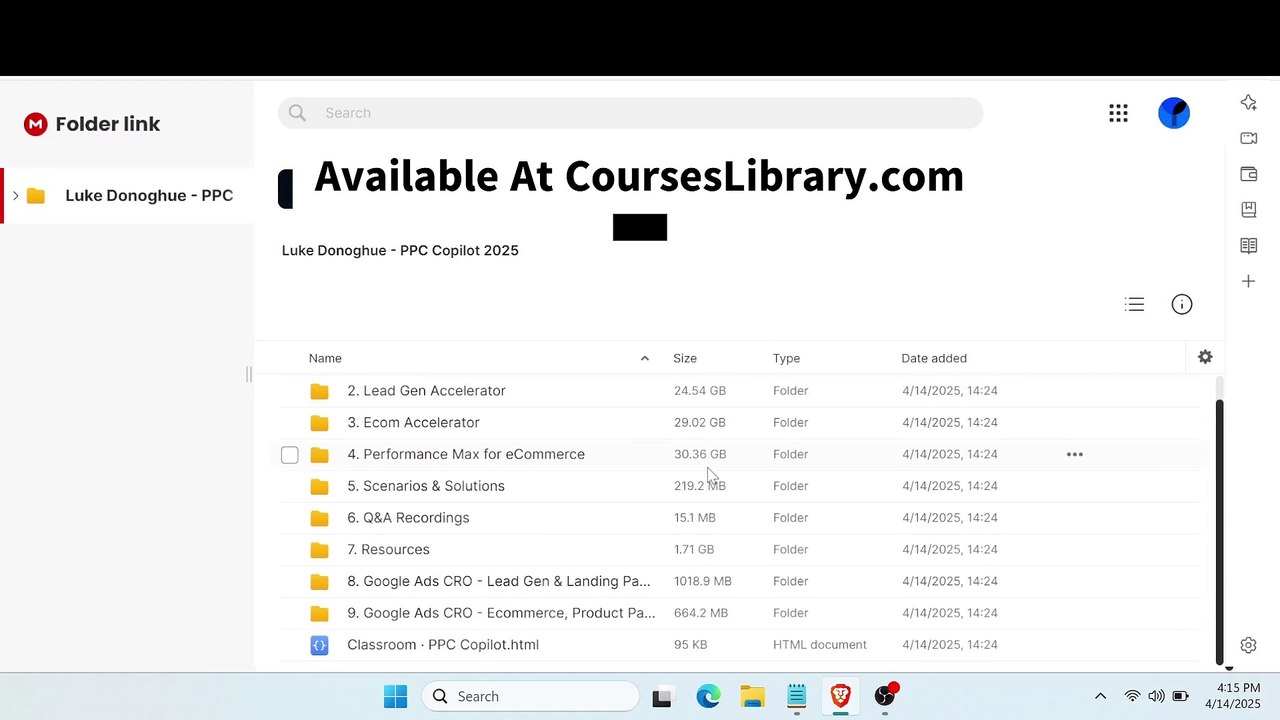This screenshot has height=720, width=1280.
Task: Click the 95 KB size value
Action: pyautogui.click(x=691, y=645)
